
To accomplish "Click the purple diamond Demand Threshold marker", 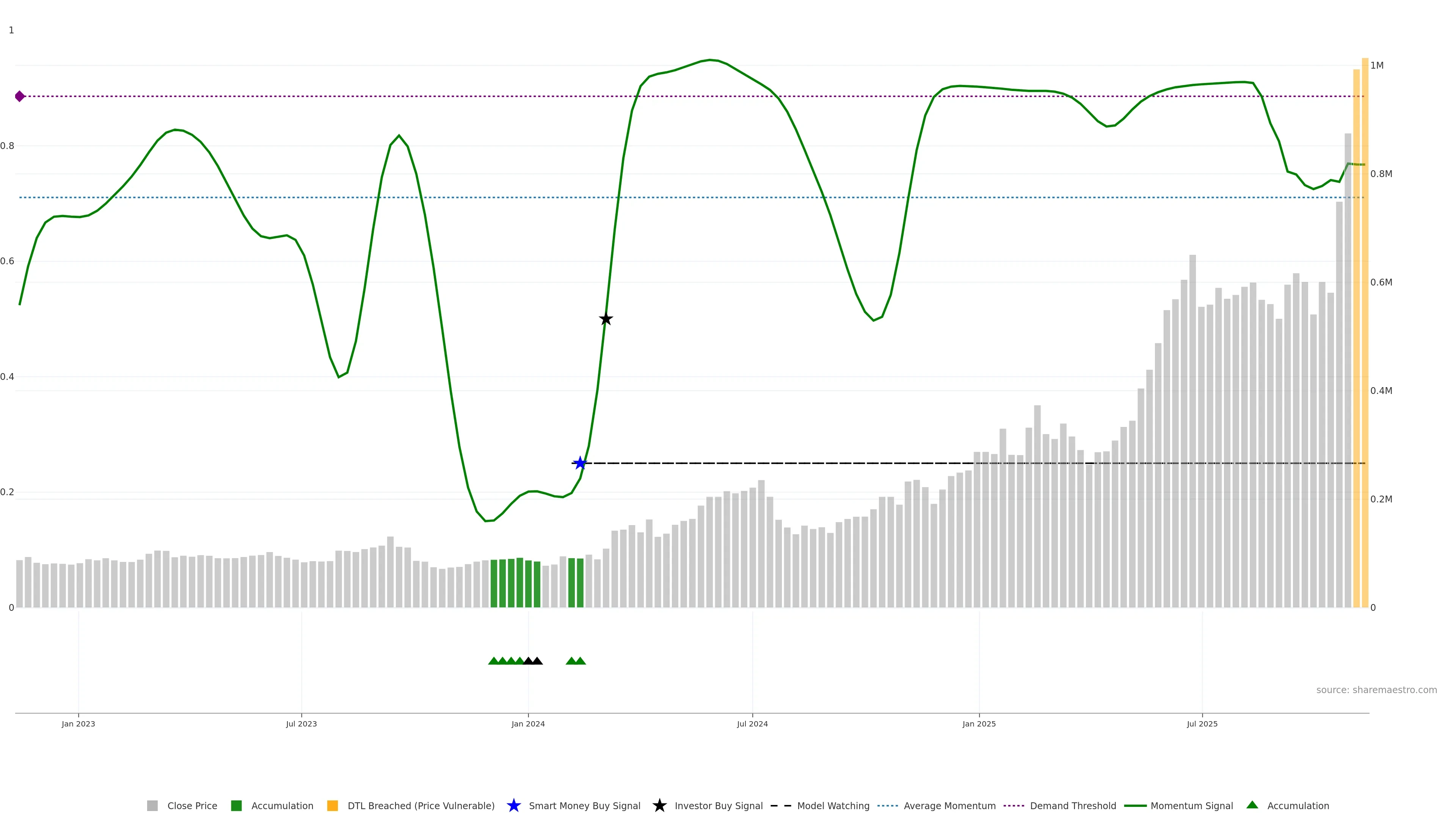I will click(20, 96).
